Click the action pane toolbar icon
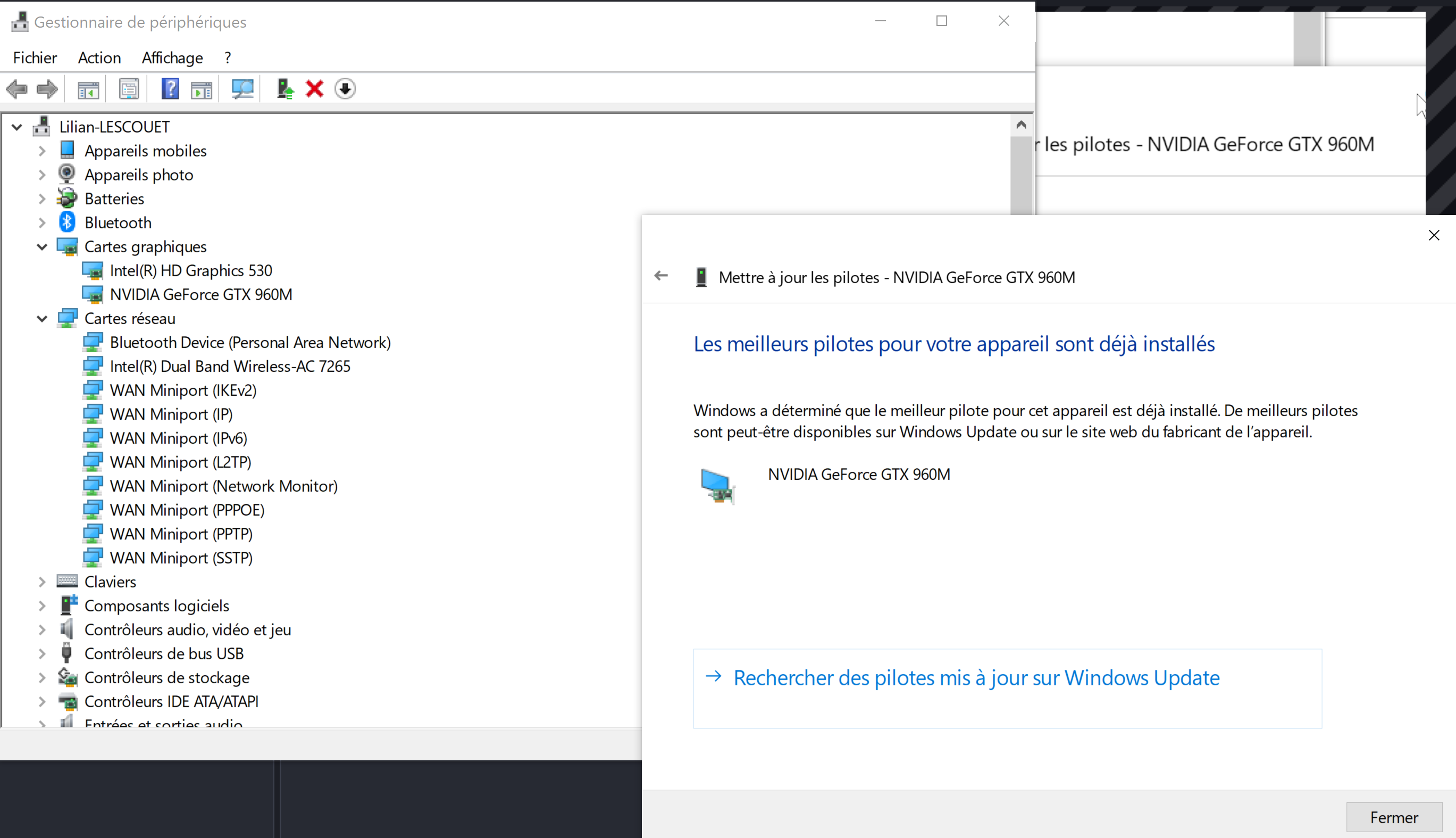 tap(202, 89)
